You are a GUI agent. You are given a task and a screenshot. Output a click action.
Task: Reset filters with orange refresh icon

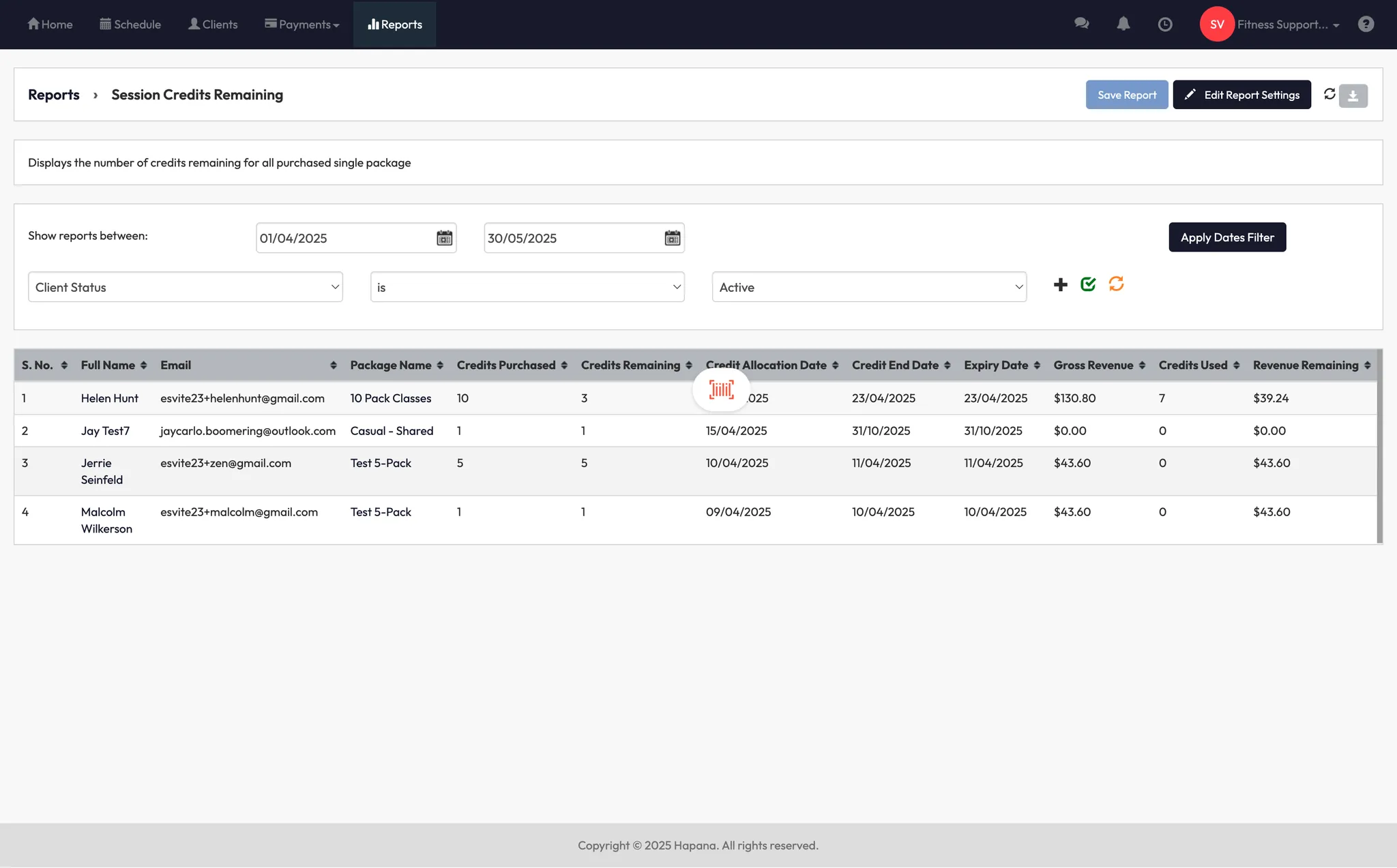click(1116, 284)
